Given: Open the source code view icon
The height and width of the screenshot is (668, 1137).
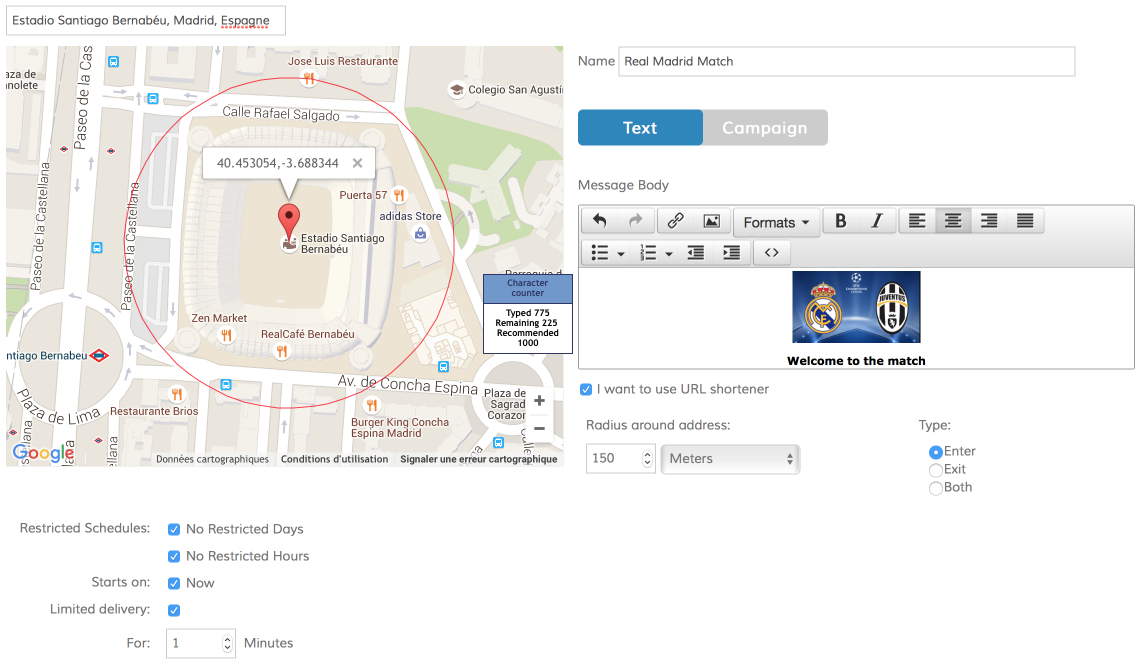Looking at the screenshot, I should tap(771, 253).
